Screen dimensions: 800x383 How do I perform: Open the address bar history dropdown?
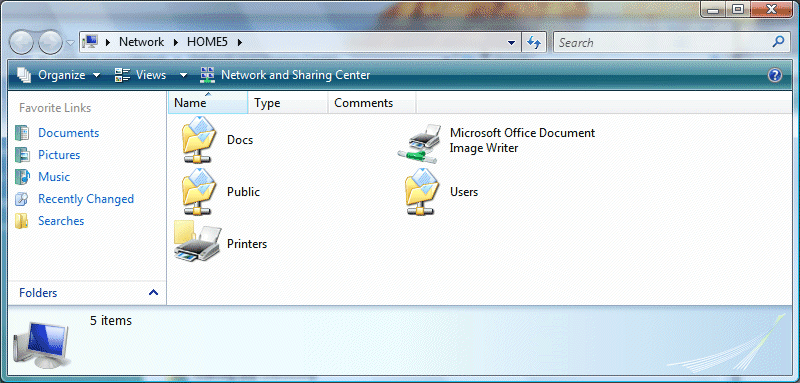coord(512,43)
